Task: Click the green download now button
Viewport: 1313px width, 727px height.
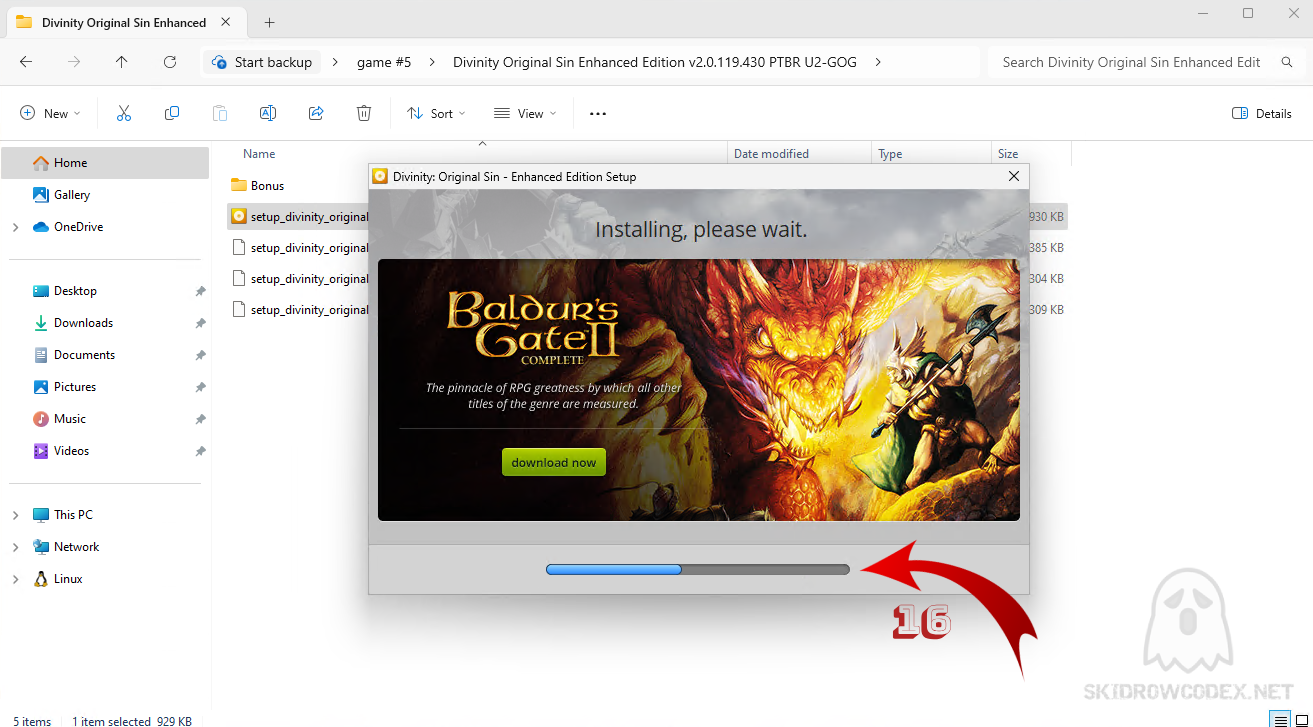Action: tap(553, 462)
